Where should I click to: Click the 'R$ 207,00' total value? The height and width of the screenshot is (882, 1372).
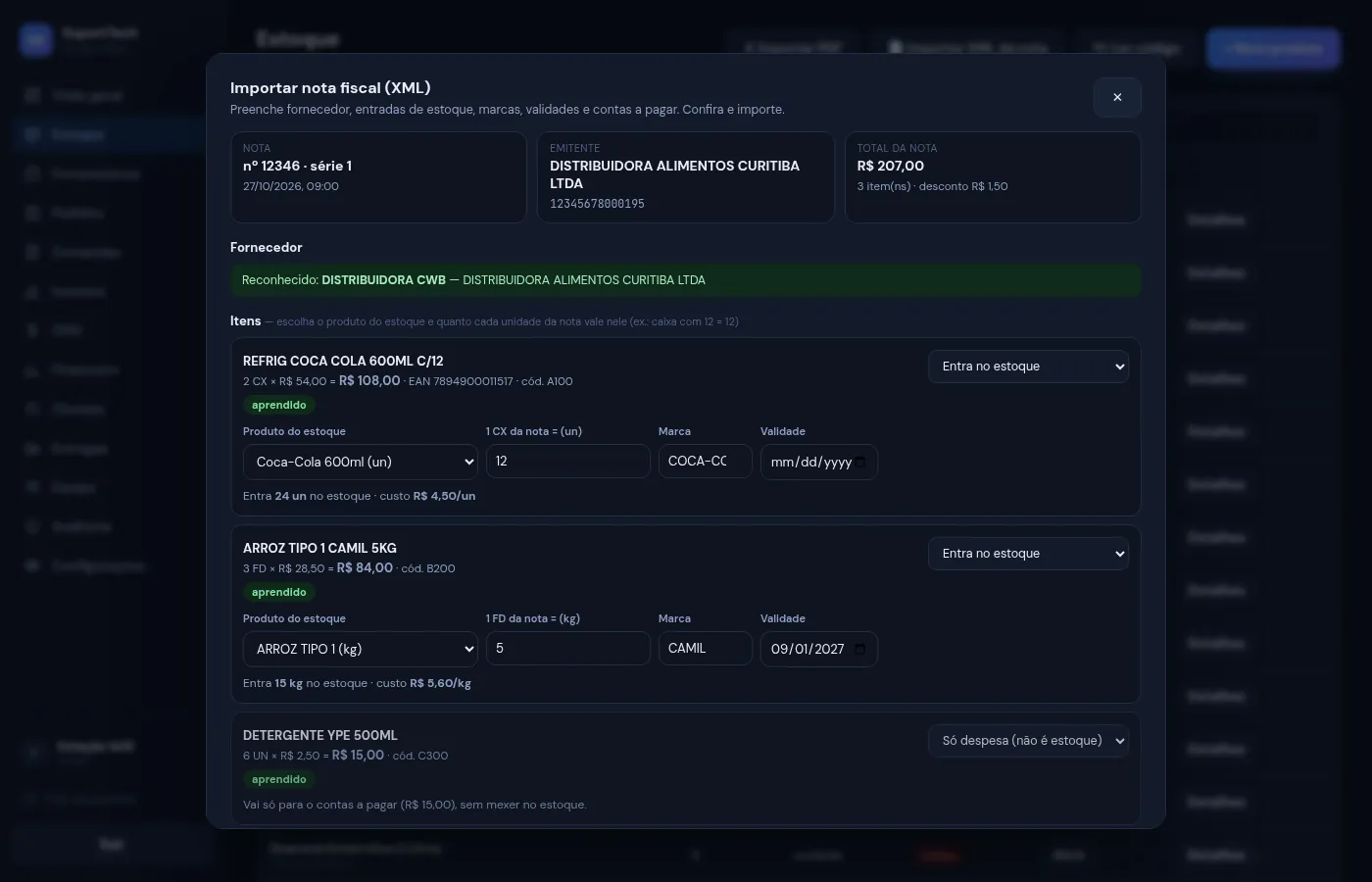point(891,166)
